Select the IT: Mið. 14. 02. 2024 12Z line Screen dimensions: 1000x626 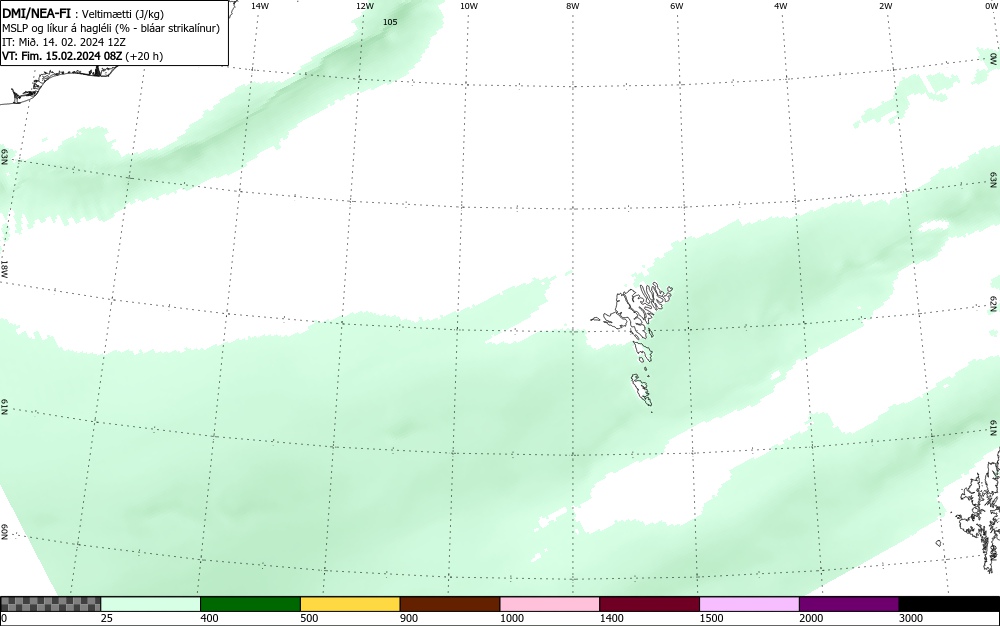[x=64, y=42]
